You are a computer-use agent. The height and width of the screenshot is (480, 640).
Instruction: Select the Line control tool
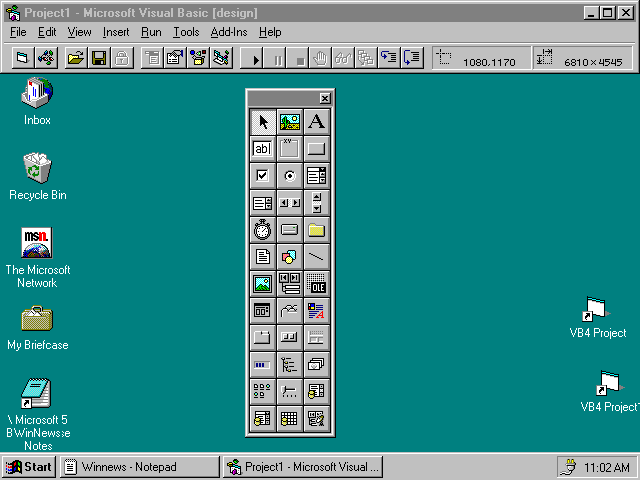click(x=317, y=257)
